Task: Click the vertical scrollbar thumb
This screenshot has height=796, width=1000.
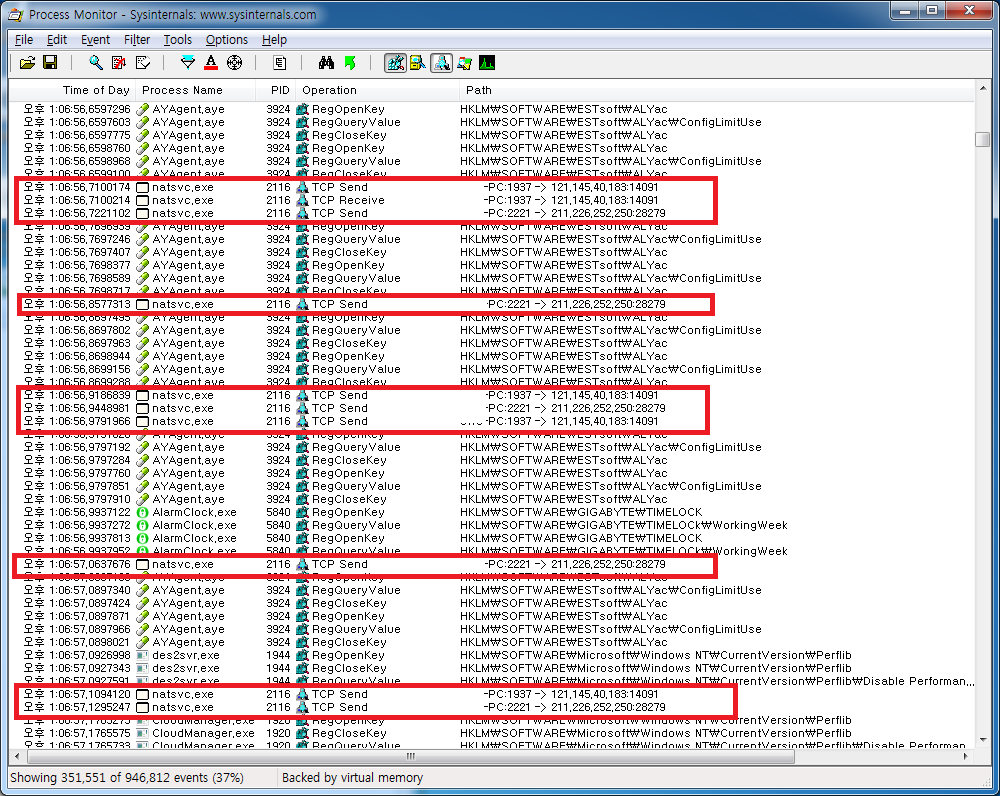Action: point(982,139)
